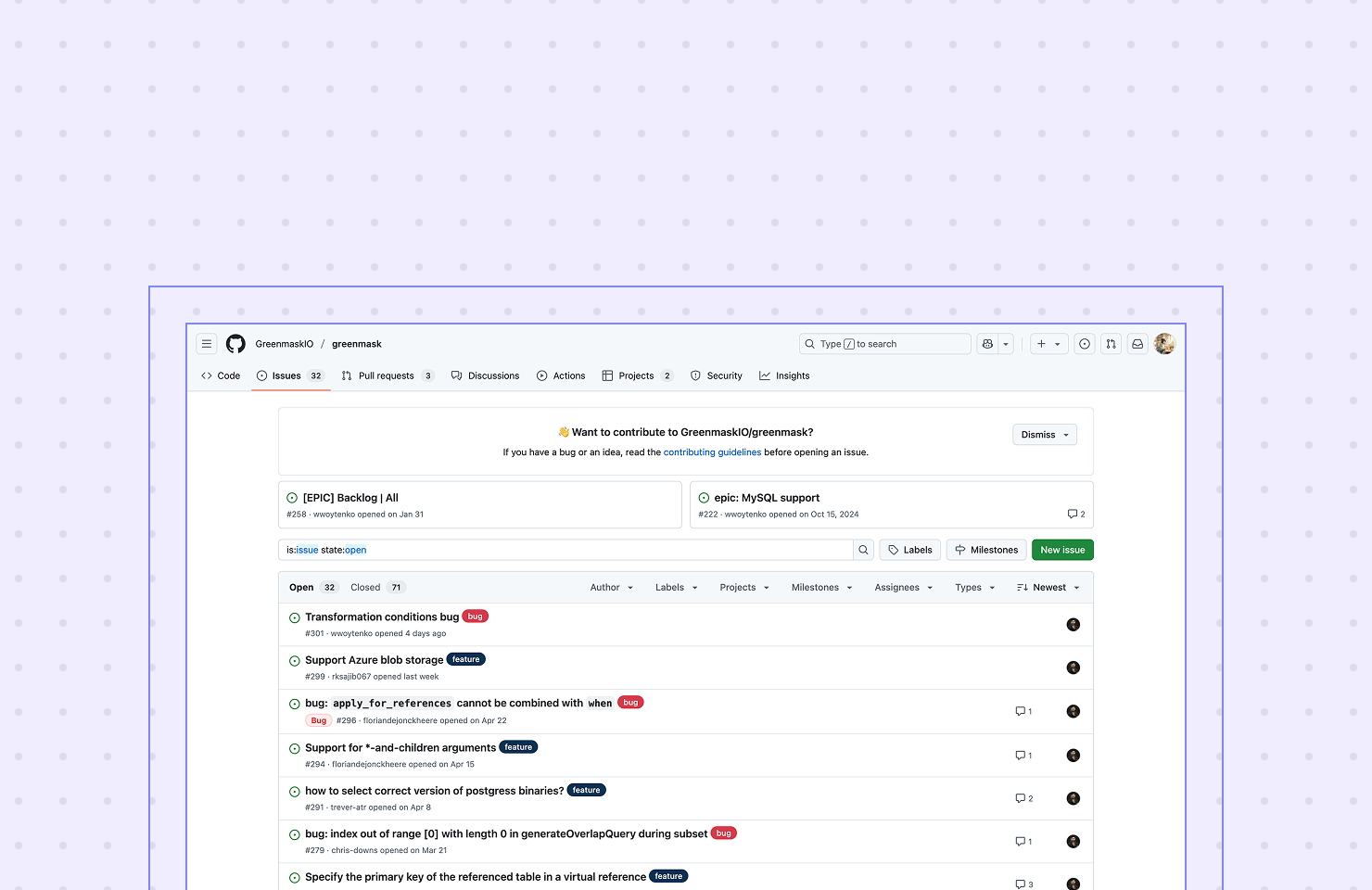Open the generateOverlapQuery index out of range issue
1372x890 pixels.
[x=506, y=833]
